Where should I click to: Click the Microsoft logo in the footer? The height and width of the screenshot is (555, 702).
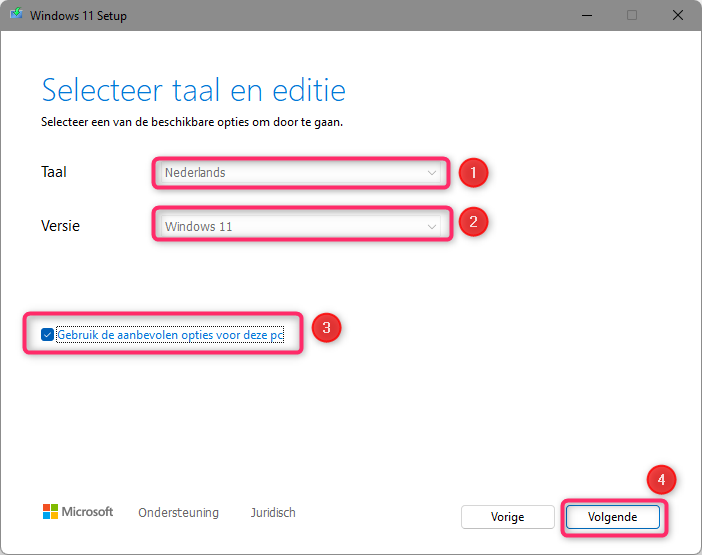click(x=78, y=512)
